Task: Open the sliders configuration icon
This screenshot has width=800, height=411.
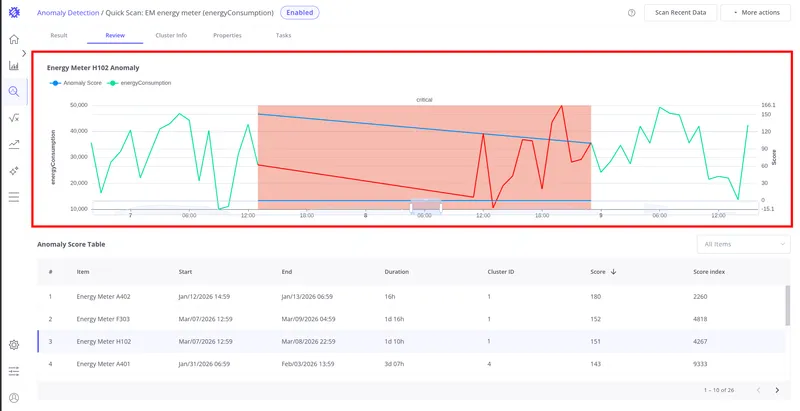Action: click(x=14, y=371)
